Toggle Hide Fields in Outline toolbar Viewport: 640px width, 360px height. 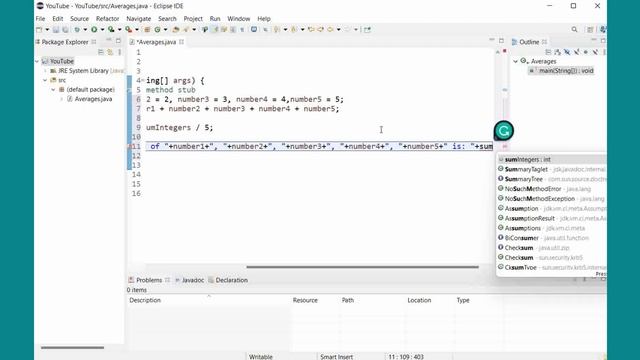[567, 52]
